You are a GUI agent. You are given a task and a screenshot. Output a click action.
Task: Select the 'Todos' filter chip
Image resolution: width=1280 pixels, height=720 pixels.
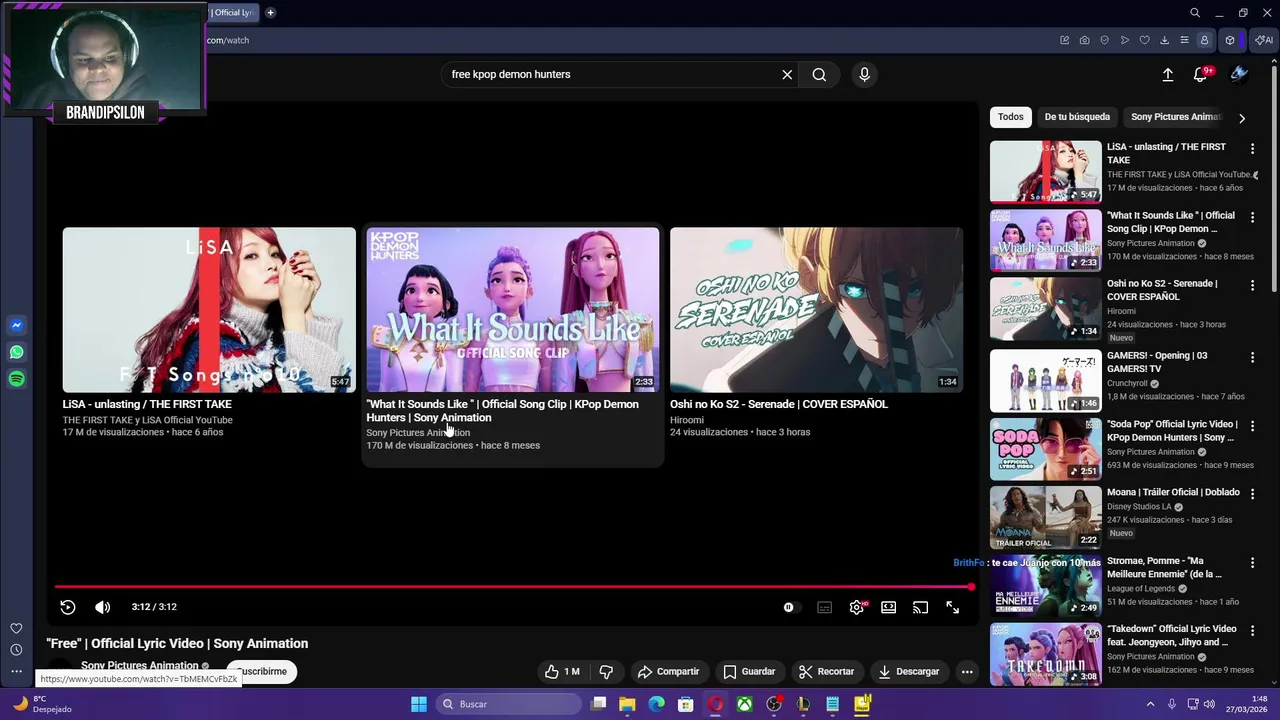1011,117
